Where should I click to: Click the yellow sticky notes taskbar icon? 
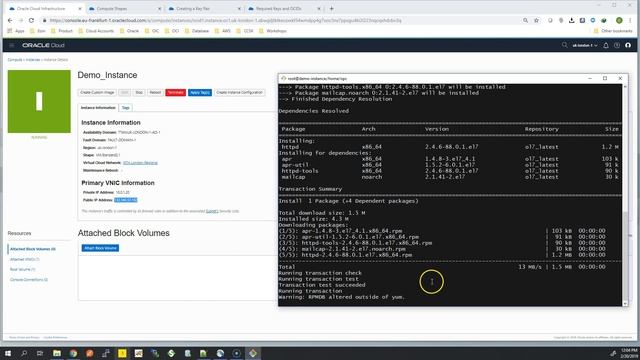click(122, 353)
